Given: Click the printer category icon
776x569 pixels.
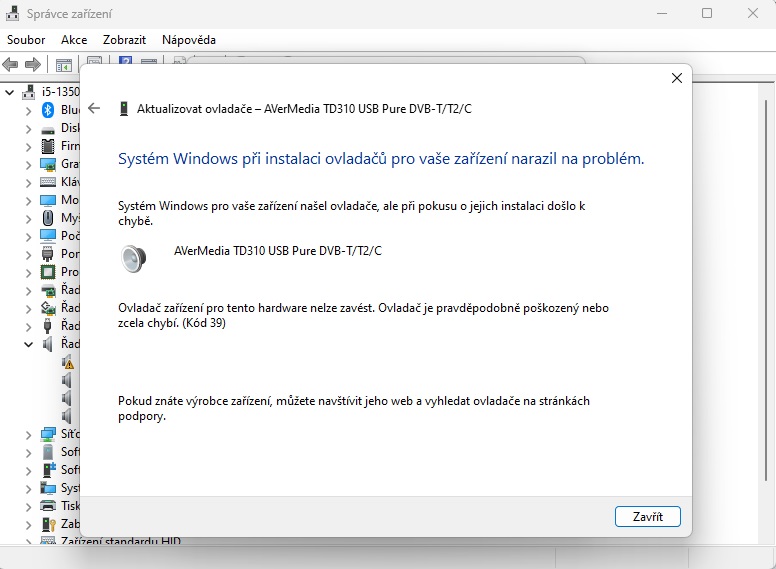Looking at the screenshot, I should 47,506.
